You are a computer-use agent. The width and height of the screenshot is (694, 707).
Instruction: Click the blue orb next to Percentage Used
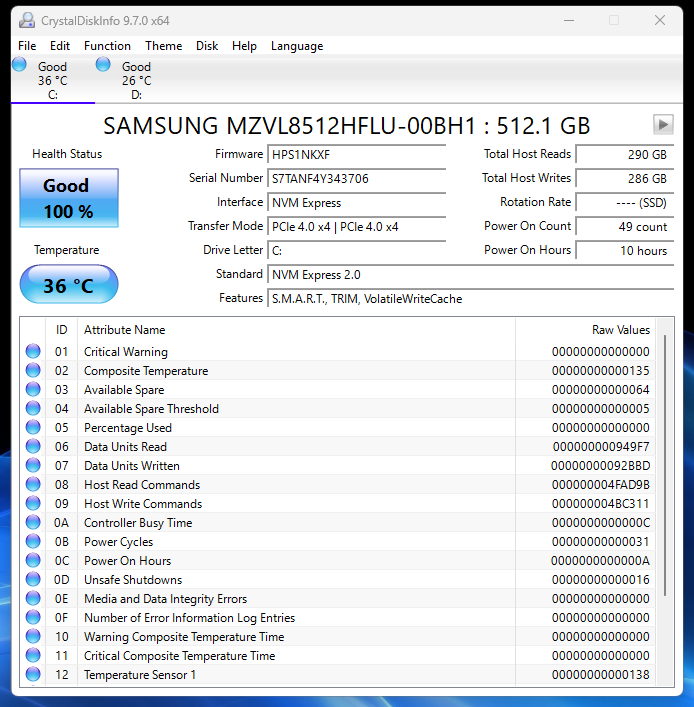pyautogui.click(x=33, y=428)
